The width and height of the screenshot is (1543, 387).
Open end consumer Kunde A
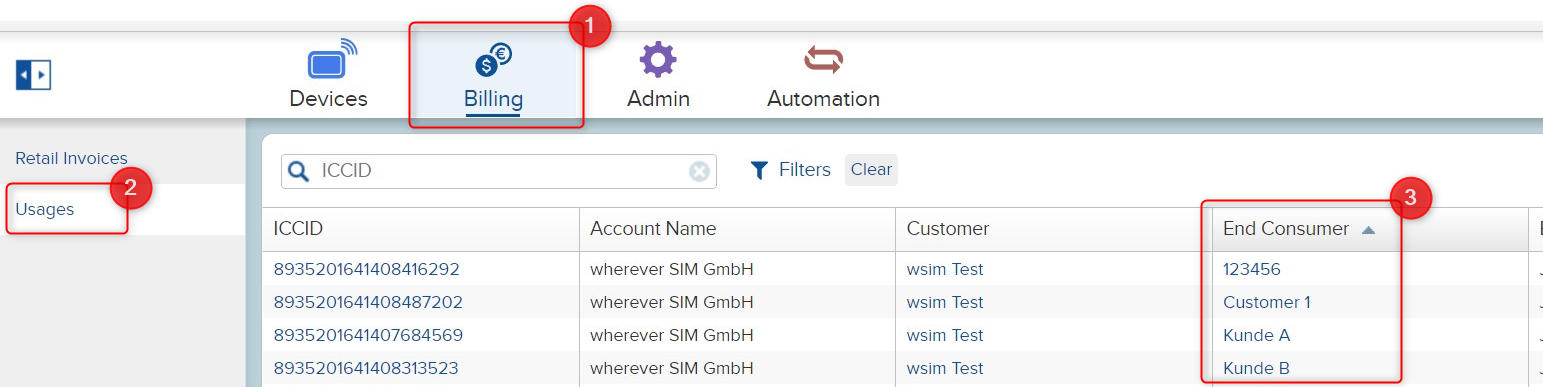coord(1256,335)
